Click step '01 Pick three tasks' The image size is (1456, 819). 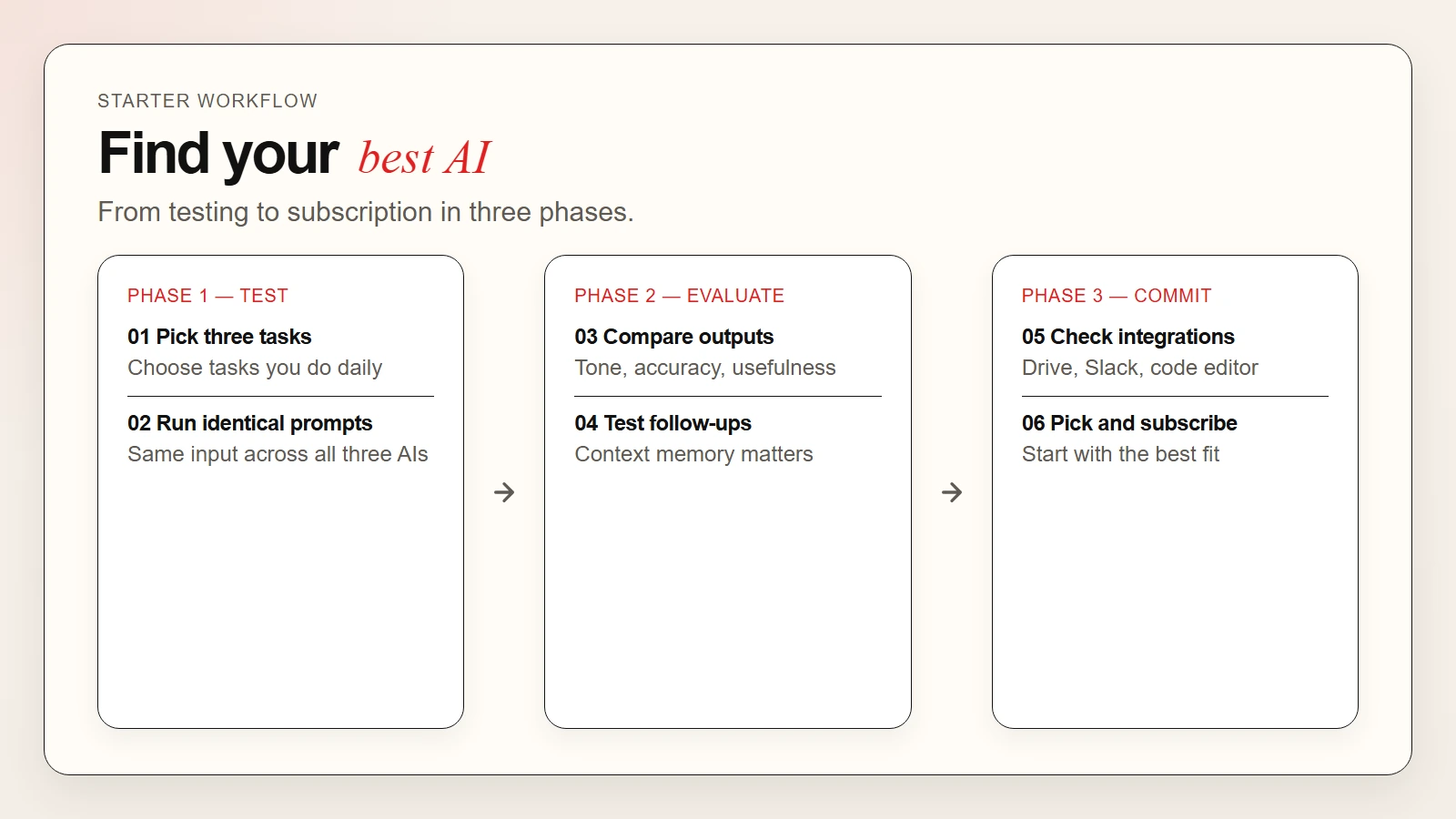click(219, 337)
